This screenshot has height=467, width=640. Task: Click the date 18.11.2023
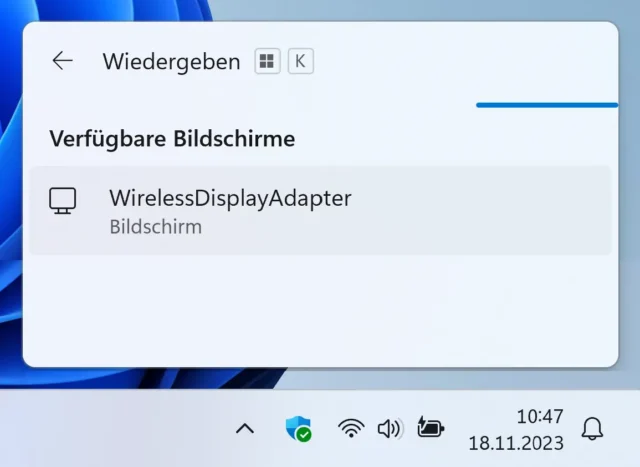tap(516, 442)
